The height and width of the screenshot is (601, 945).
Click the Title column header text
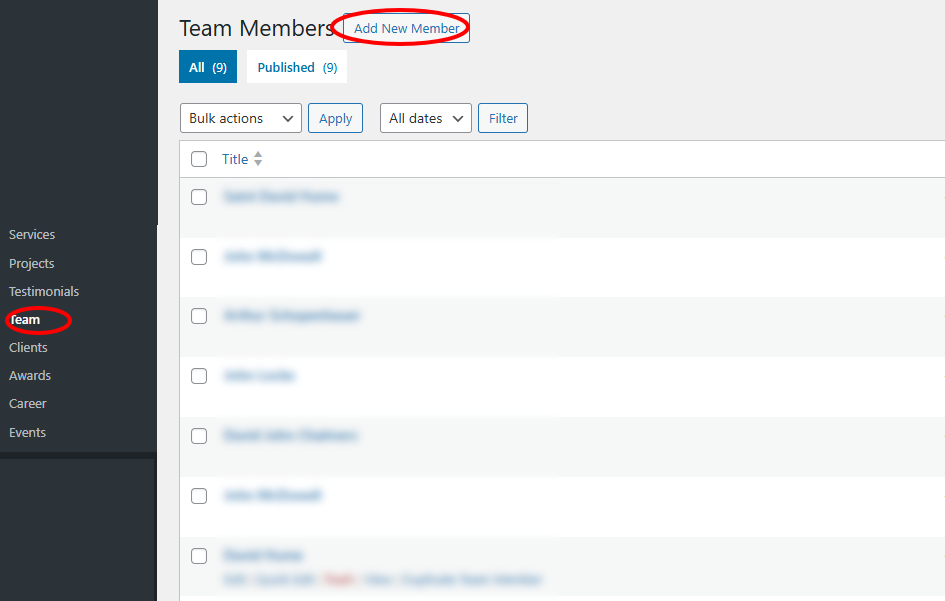tap(235, 159)
